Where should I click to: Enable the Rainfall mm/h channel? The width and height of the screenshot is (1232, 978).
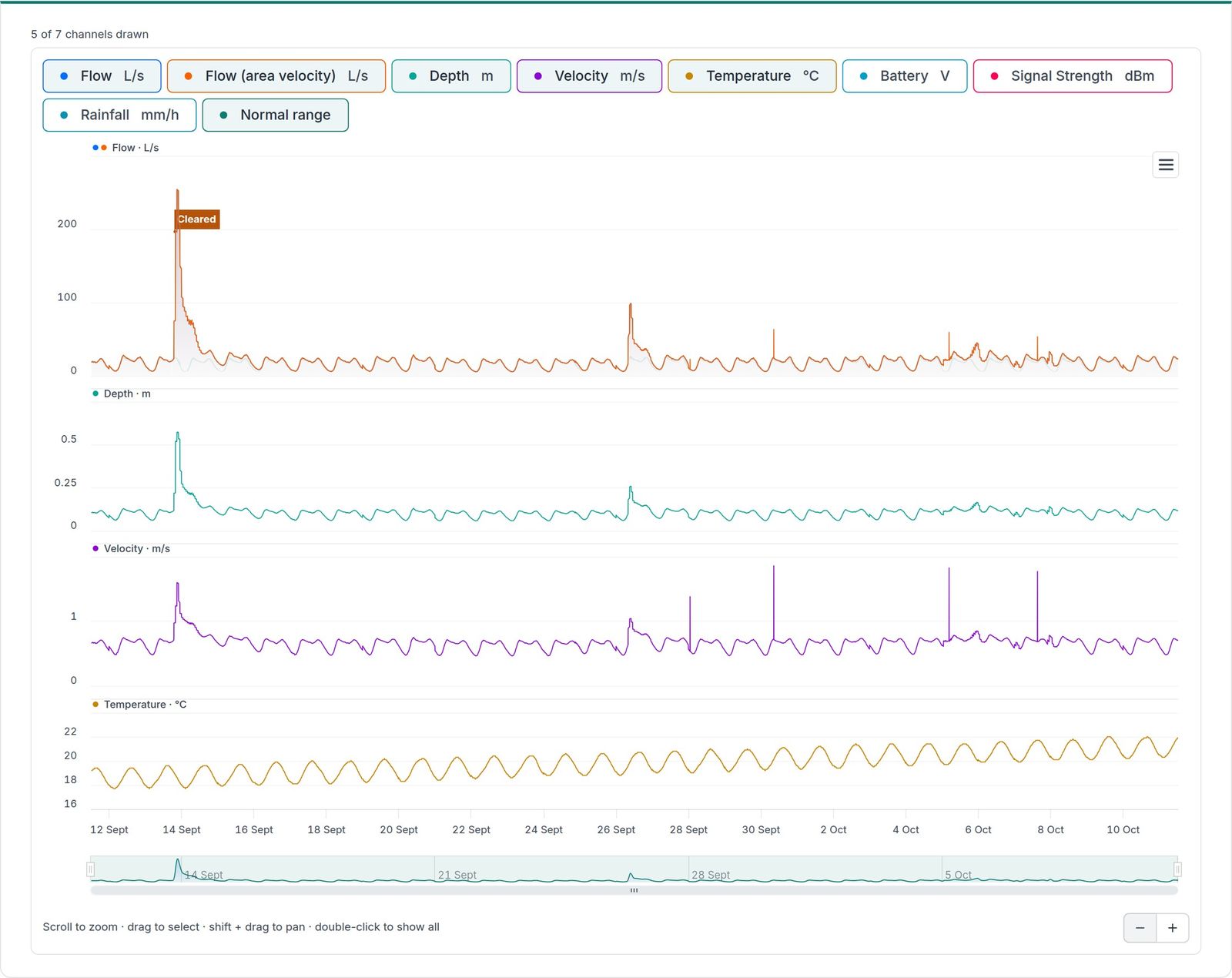coord(119,115)
